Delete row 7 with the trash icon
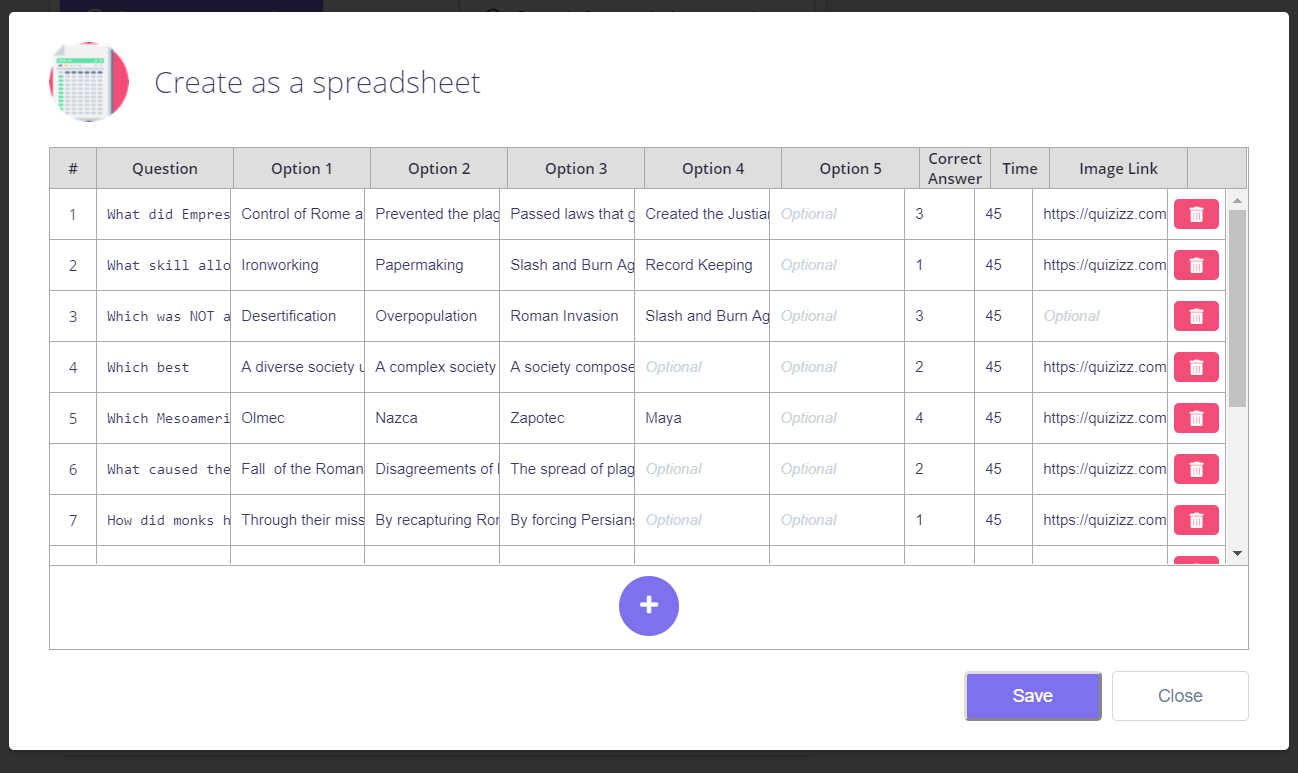Image resolution: width=1298 pixels, height=773 pixels. point(1196,520)
